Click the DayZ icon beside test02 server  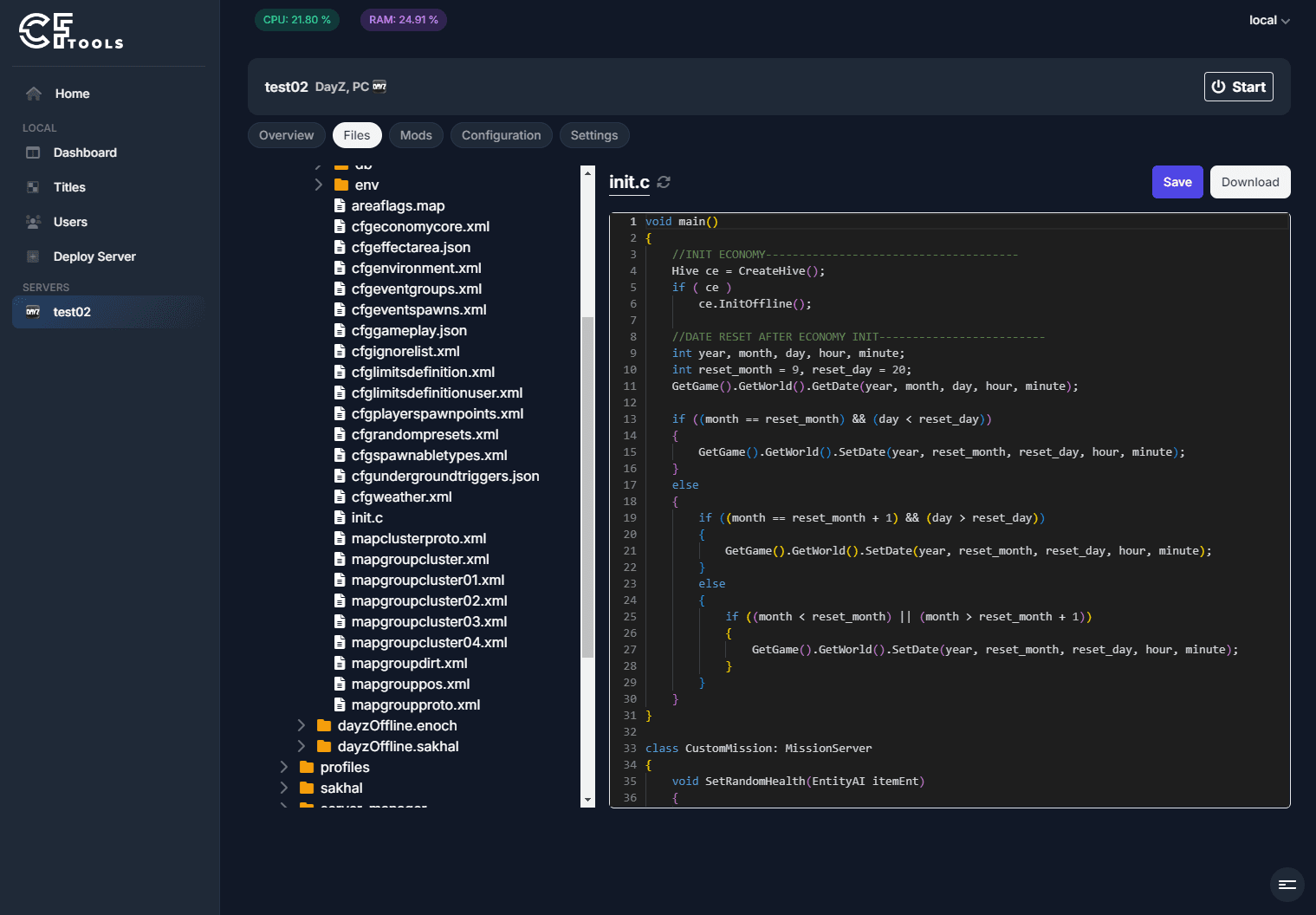tap(33, 312)
